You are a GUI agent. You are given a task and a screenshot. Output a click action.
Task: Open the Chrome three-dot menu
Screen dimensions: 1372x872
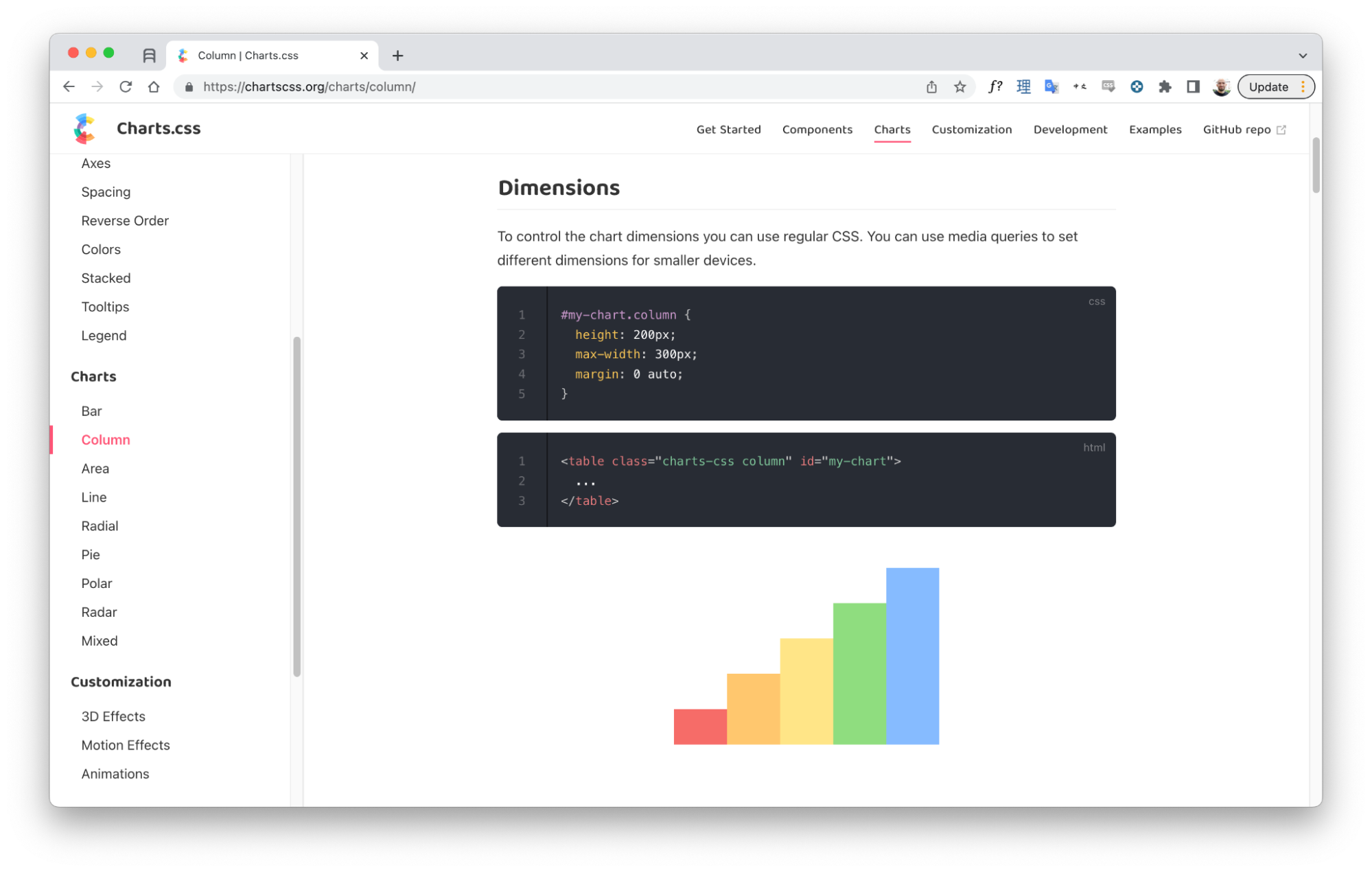[x=1303, y=86]
